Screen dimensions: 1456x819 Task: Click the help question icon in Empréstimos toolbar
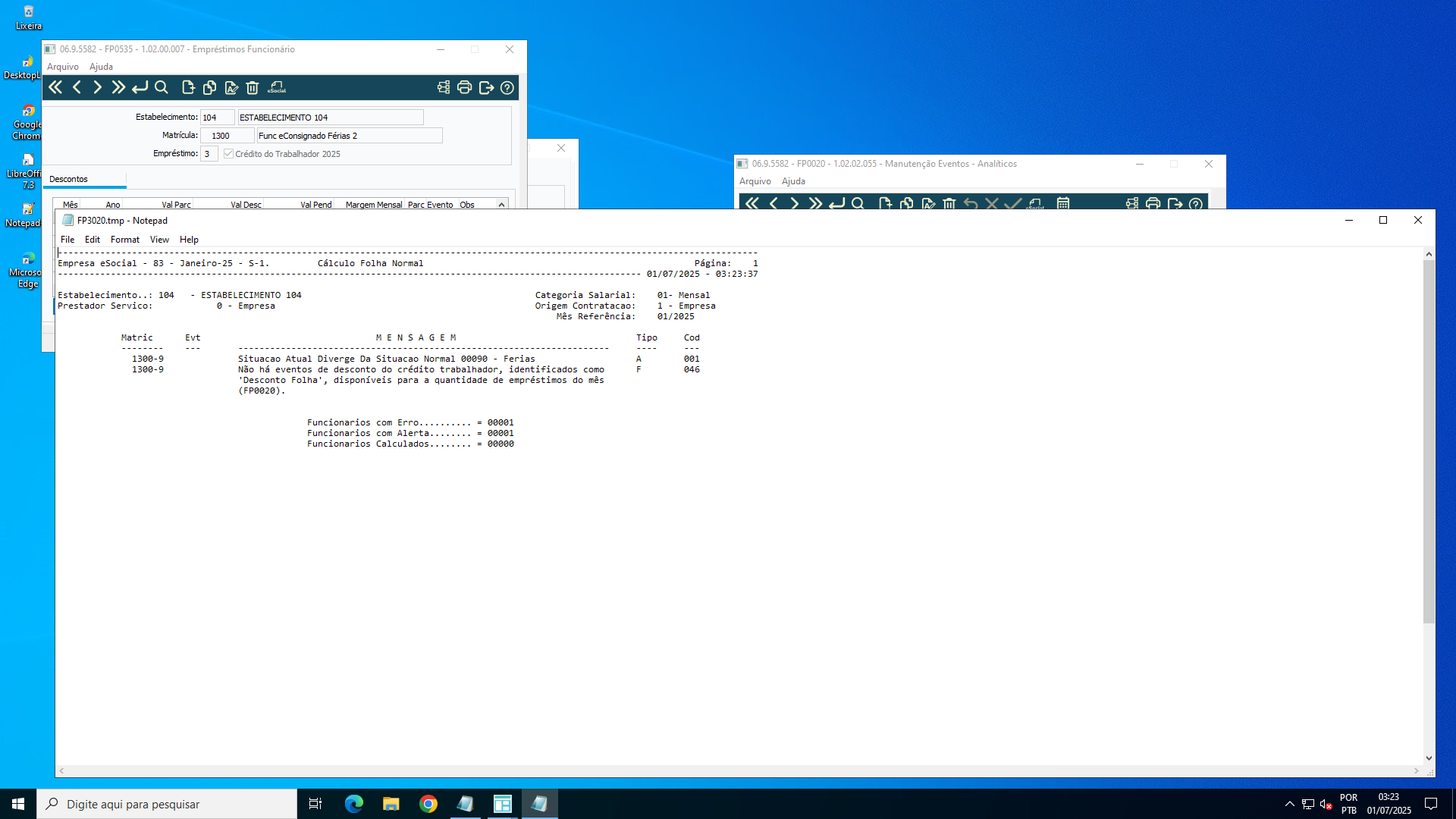[x=507, y=88]
